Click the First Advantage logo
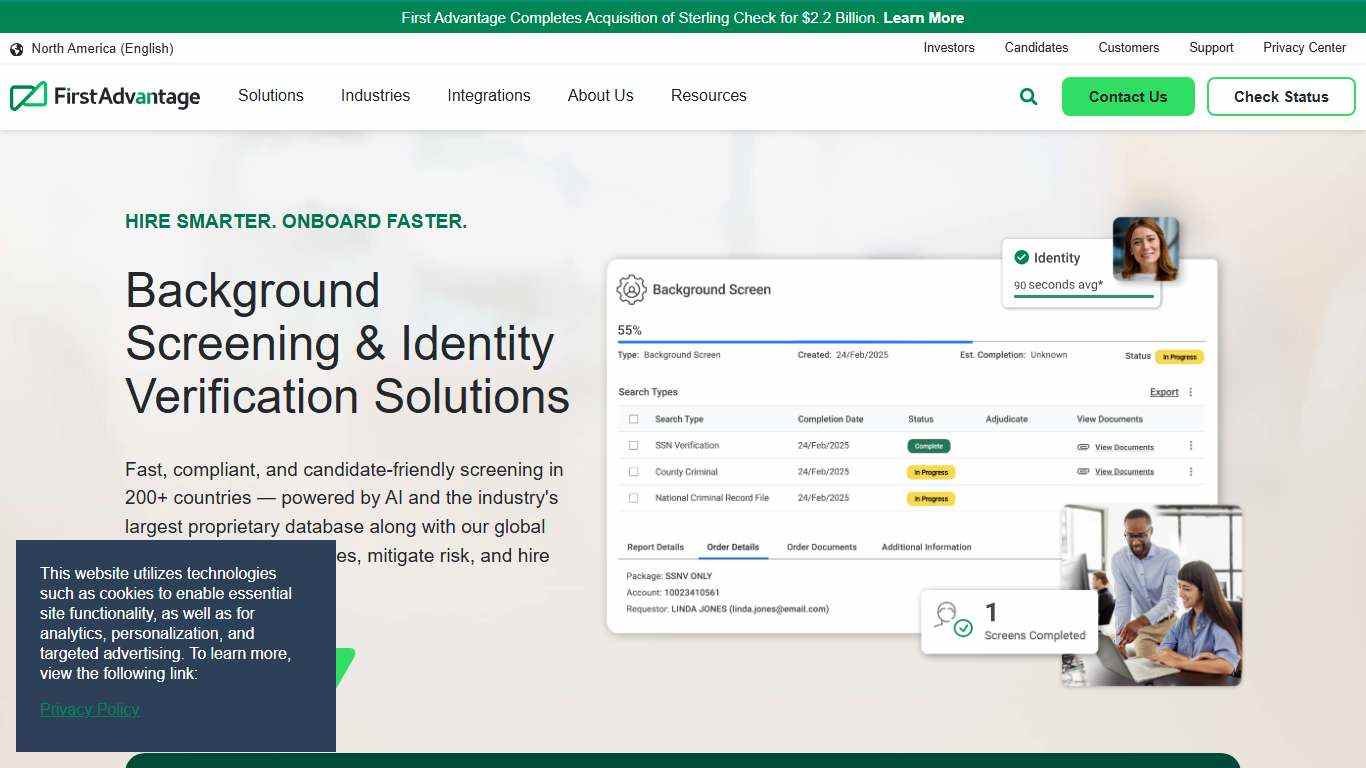Image resolution: width=1366 pixels, height=768 pixels. coord(105,96)
